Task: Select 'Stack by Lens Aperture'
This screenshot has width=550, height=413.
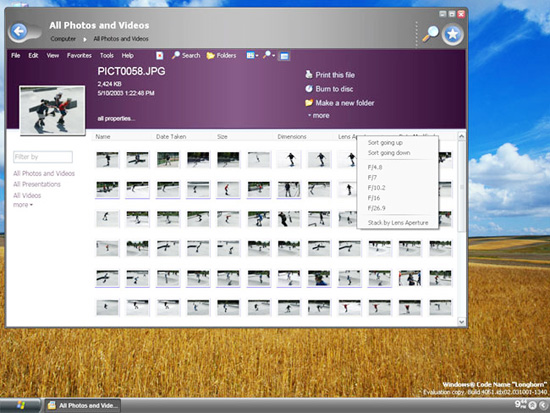Action: [398, 222]
